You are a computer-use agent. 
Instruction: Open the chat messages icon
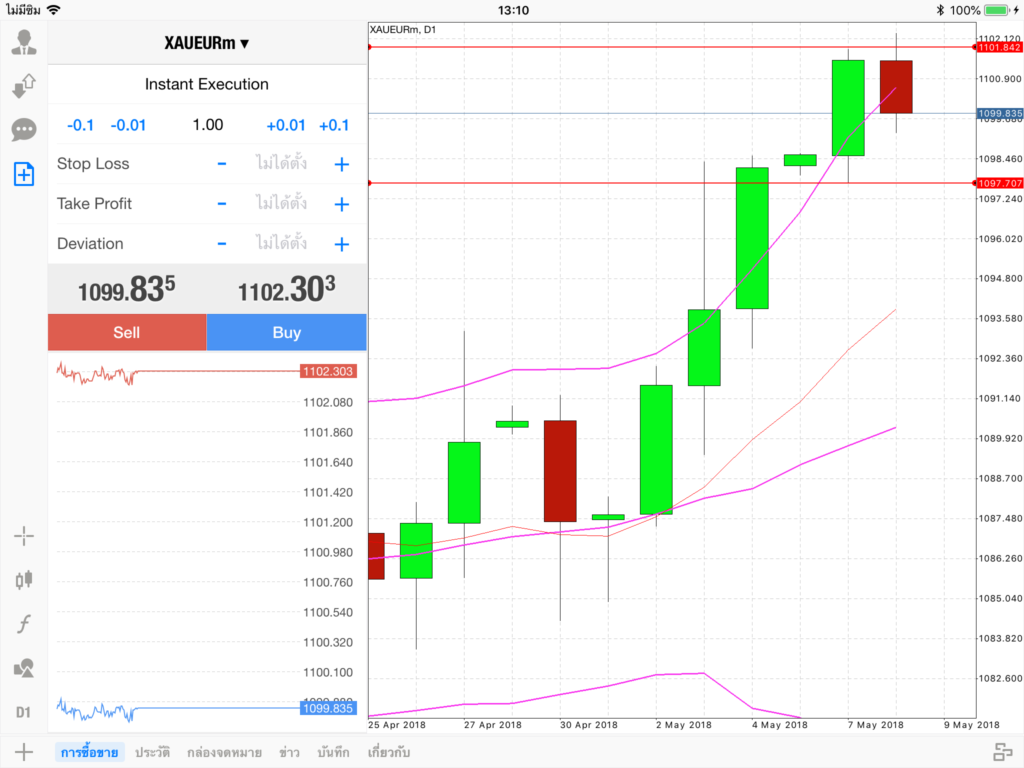click(24, 130)
